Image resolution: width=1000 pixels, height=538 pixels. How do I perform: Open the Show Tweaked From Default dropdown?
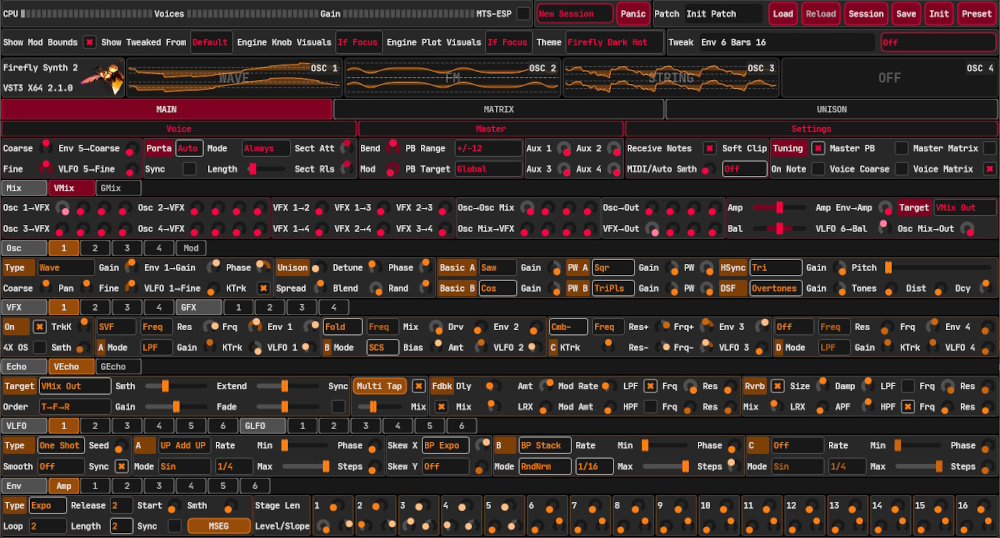(210, 42)
